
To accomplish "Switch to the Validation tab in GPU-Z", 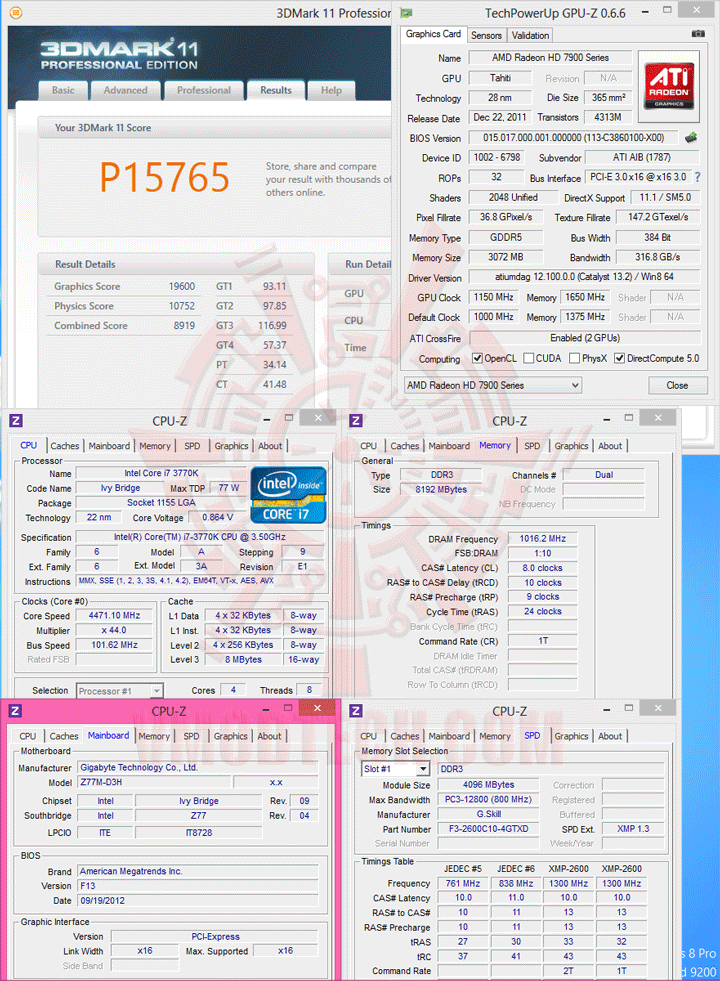I will [530, 36].
